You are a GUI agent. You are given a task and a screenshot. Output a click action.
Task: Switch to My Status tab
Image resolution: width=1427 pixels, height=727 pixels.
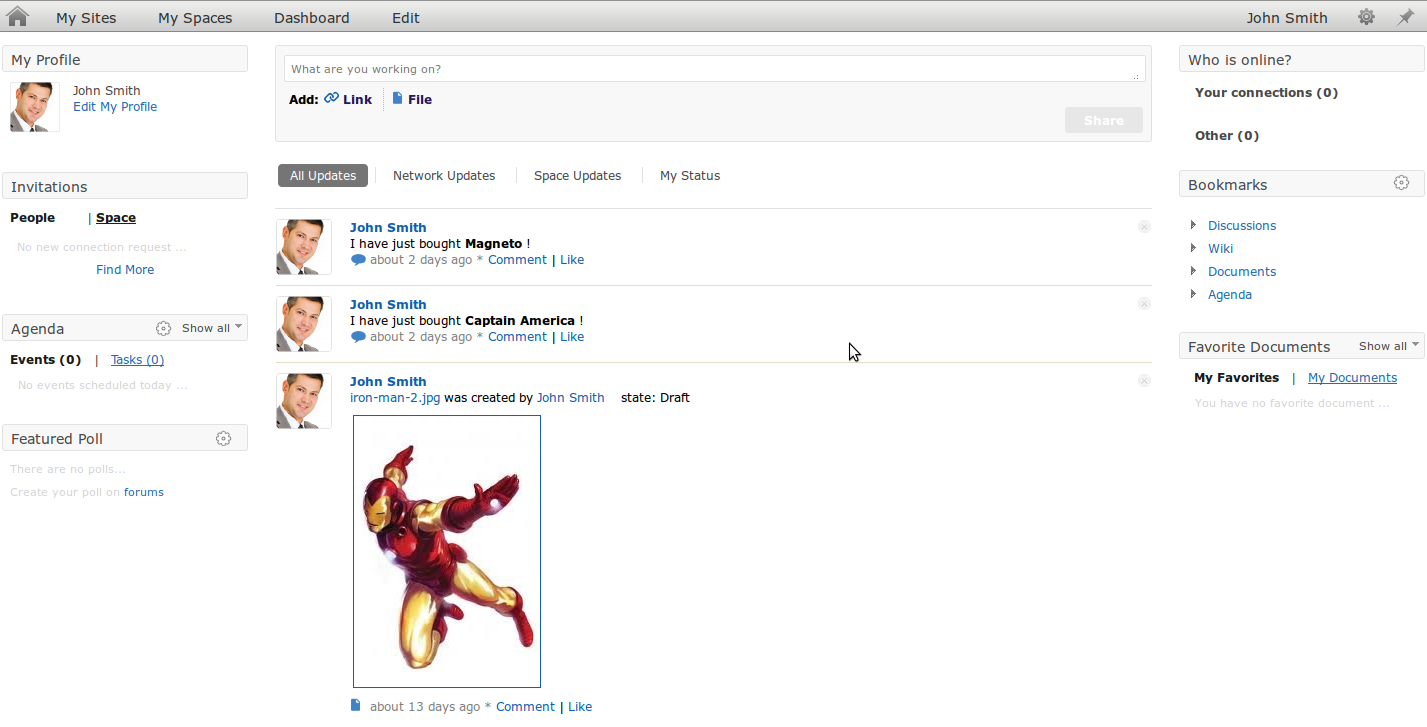tap(690, 175)
